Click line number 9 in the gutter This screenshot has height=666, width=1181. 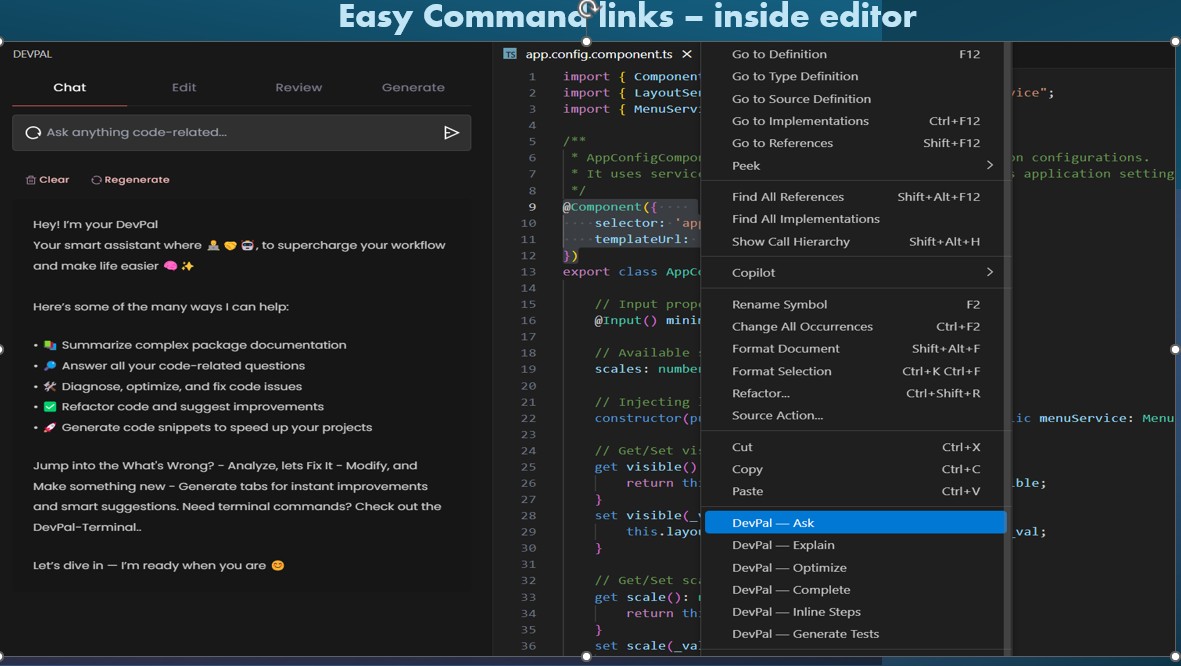tap(532, 206)
